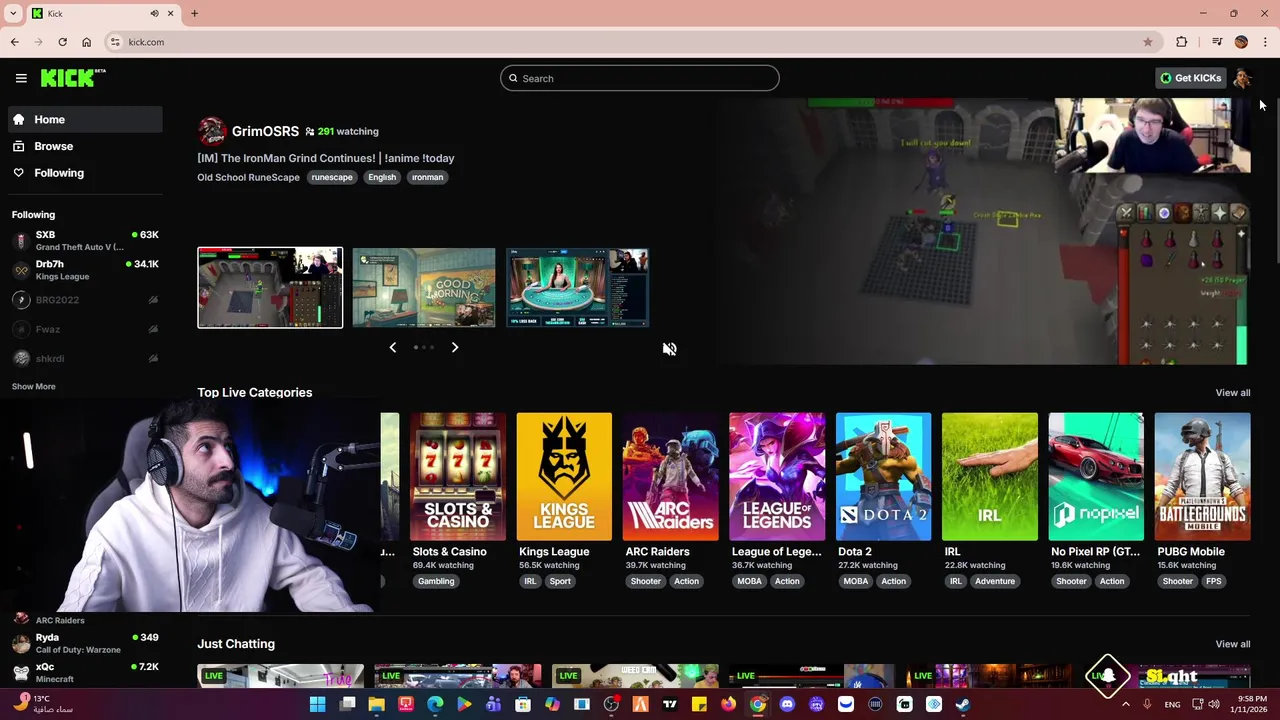Open xQc recommended channel
The height and width of the screenshot is (720, 1280).
pyautogui.click(x=85, y=672)
